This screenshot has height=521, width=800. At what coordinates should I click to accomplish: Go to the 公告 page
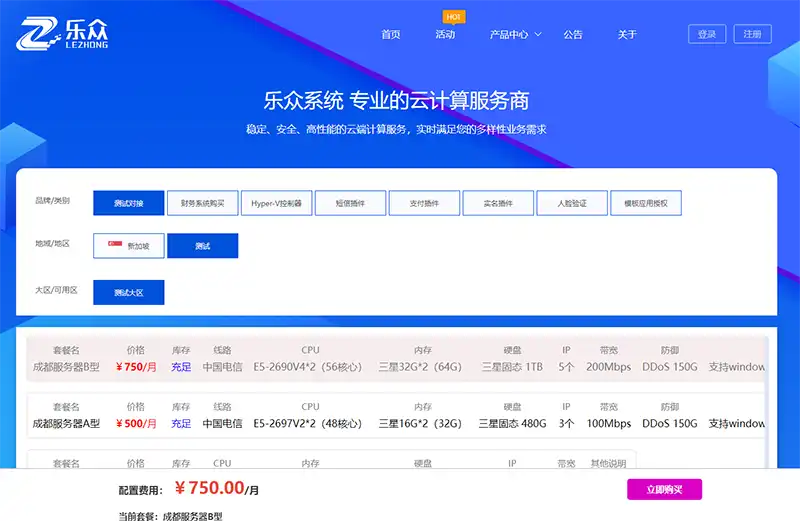[x=573, y=34]
